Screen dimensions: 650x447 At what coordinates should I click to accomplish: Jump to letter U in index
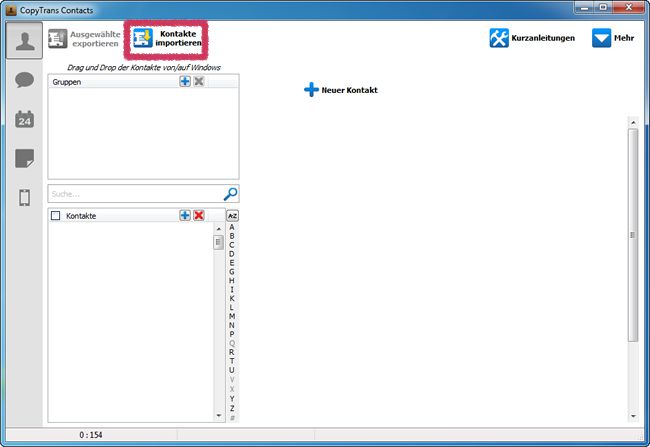tap(232, 370)
